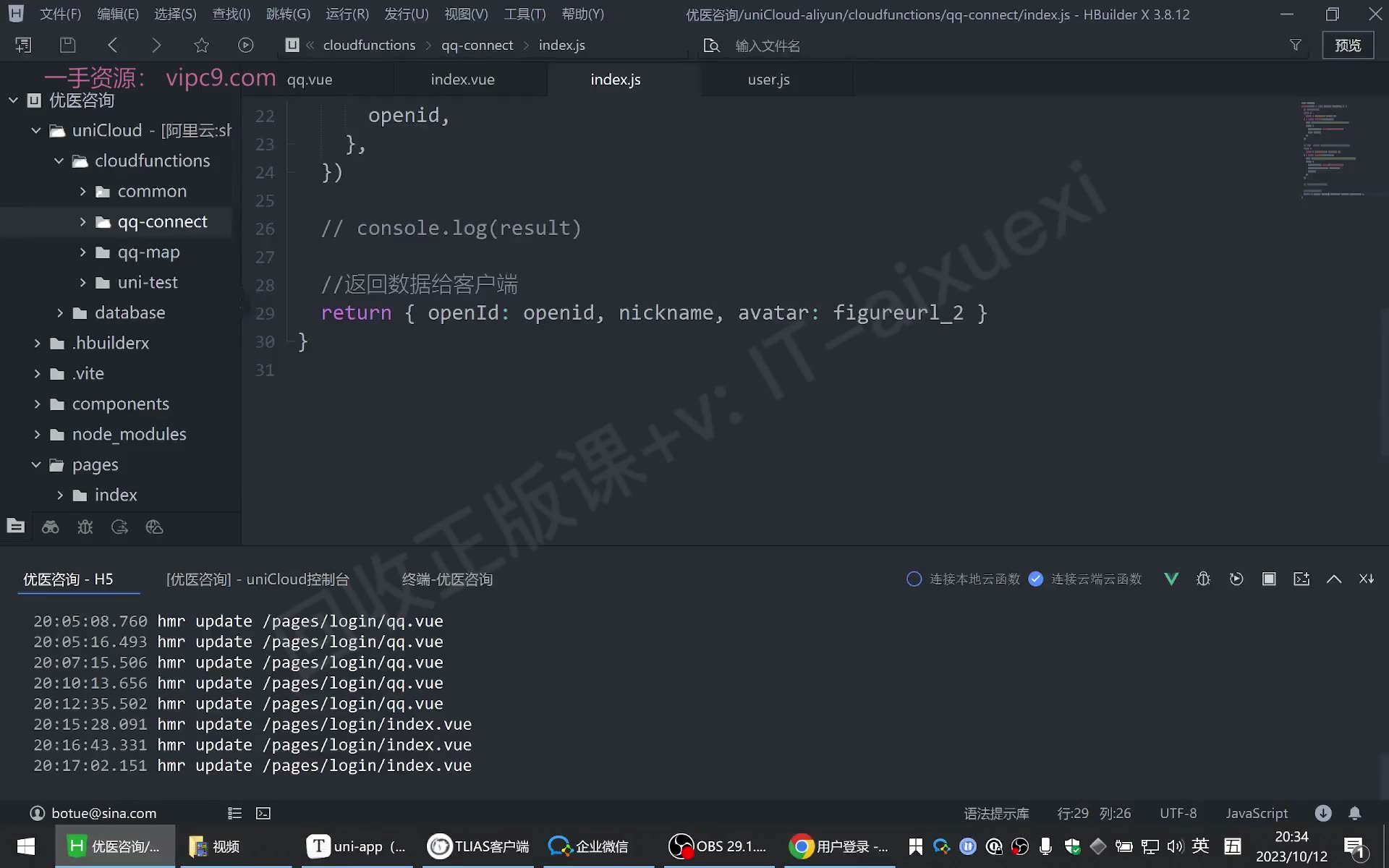This screenshot has height=868, width=1389.
Task: Click the save file icon in toolbar
Action: point(67,45)
